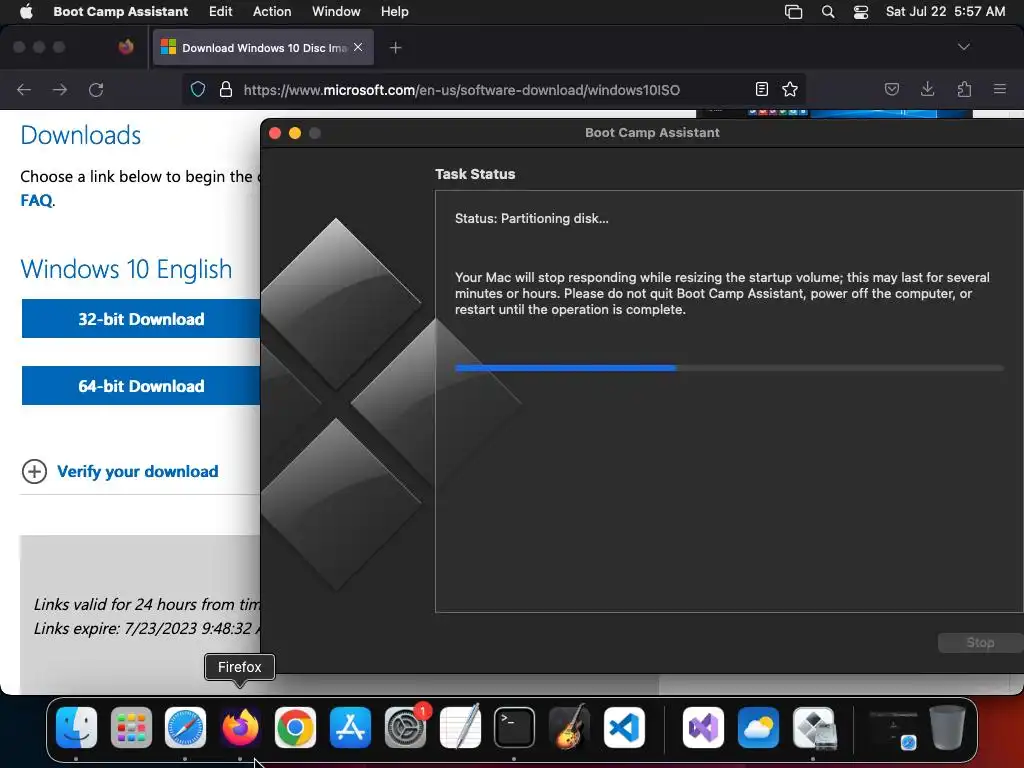The width and height of the screenshot is (1024, 768).
Task: Open the Help menu
Action: (394, 11)
